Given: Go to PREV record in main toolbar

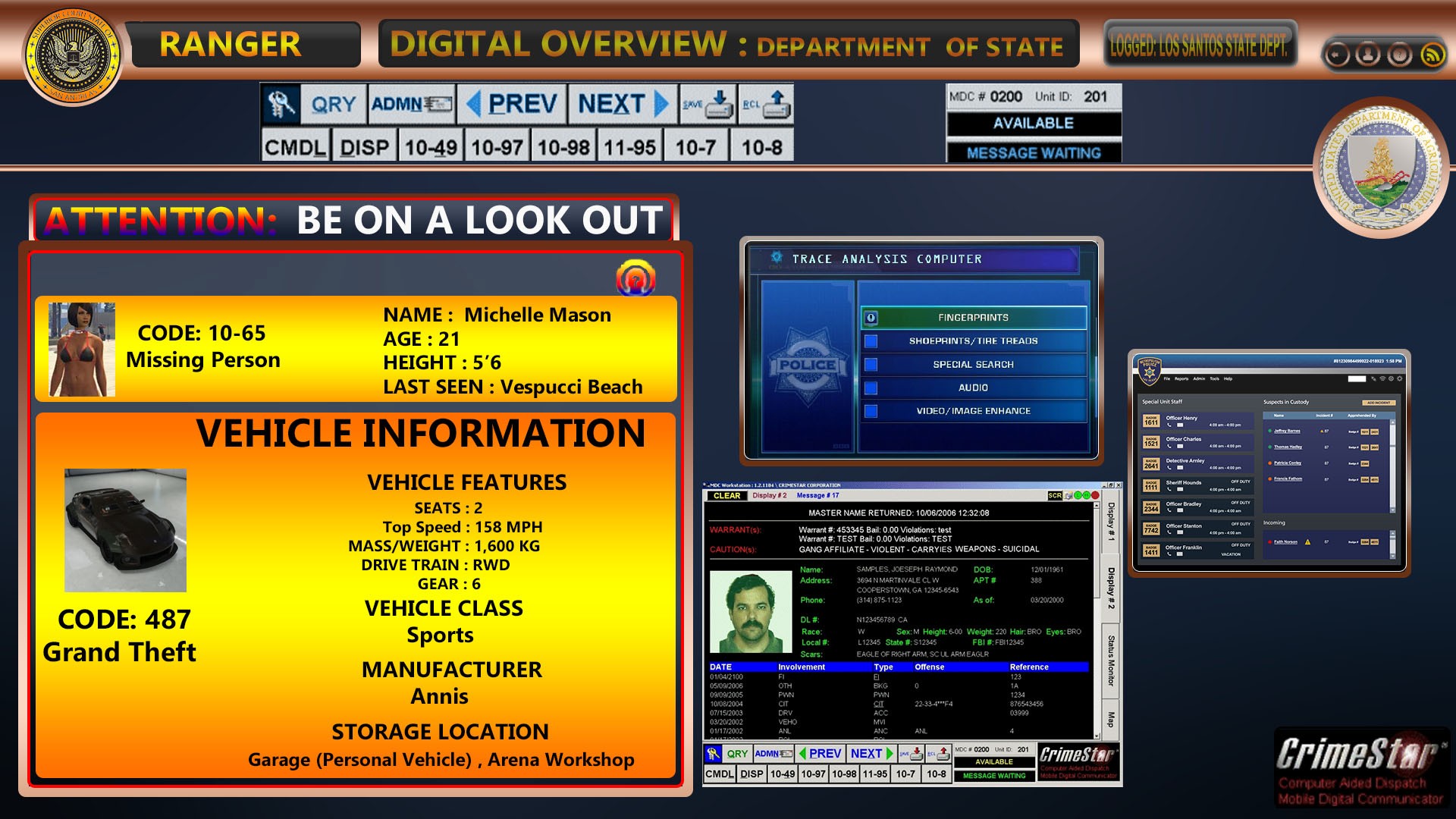Looking at the screenshot, I should point(512,104).
